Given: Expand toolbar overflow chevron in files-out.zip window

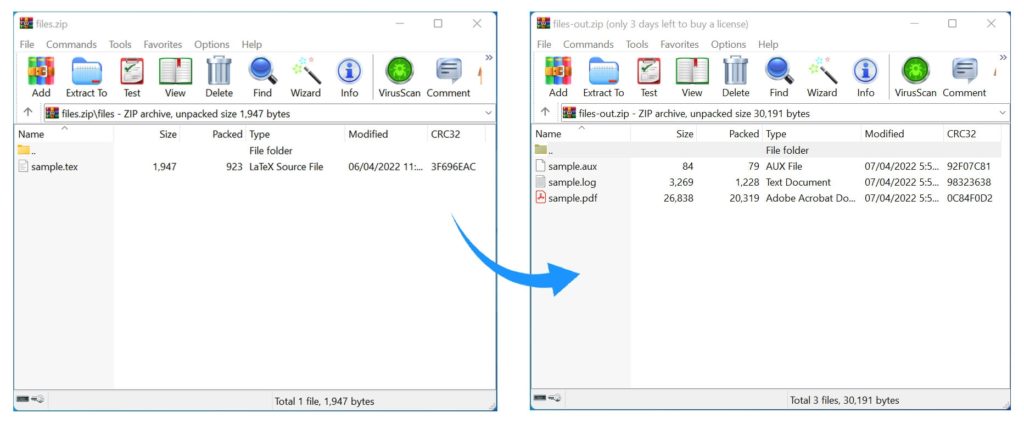Looking at the screenshot, I should [1004, 57].
